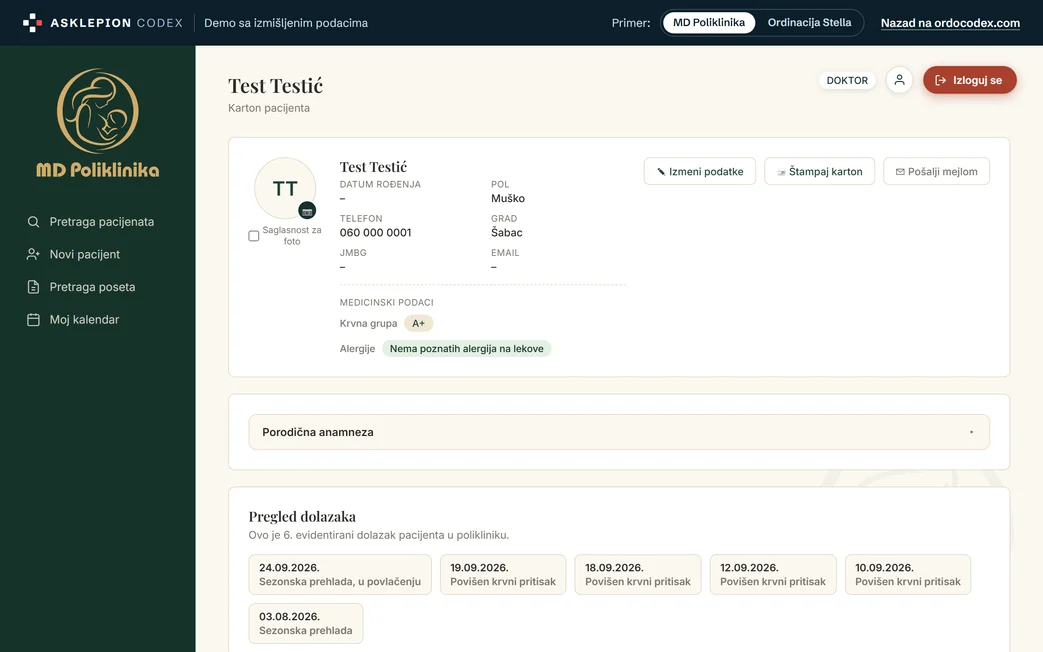This screenshot has width=1043, height=652.
Task: Open the 10.09.2026 Povišen krvni pritisak visit
Action: pos(908,574)
